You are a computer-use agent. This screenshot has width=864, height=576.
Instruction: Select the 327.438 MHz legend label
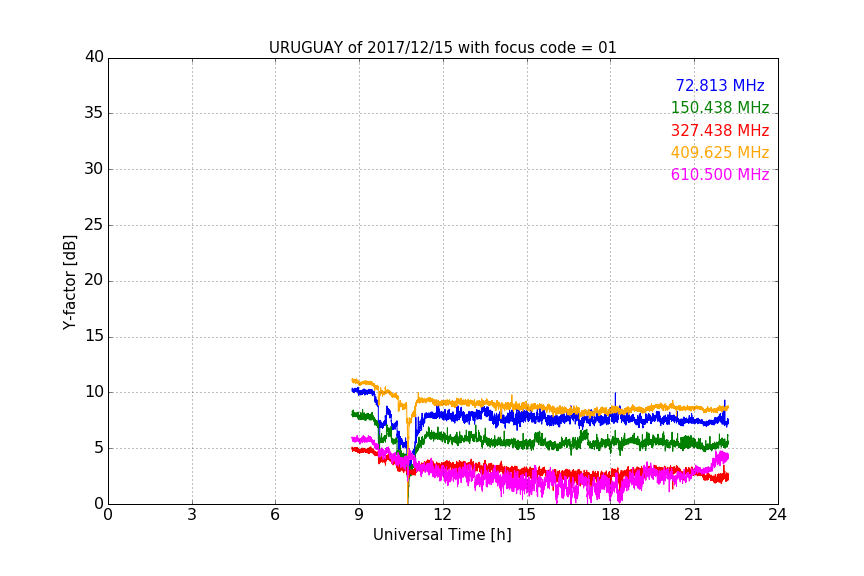point(720,131)
